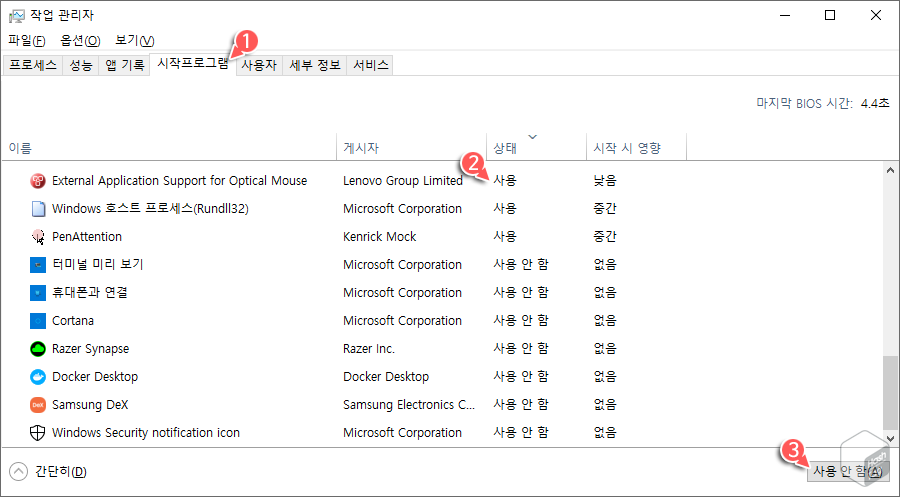The height and width of the screenshot is (497, 900).
Task: Click the Windows Security shield icon
Action: coord(38,433)
